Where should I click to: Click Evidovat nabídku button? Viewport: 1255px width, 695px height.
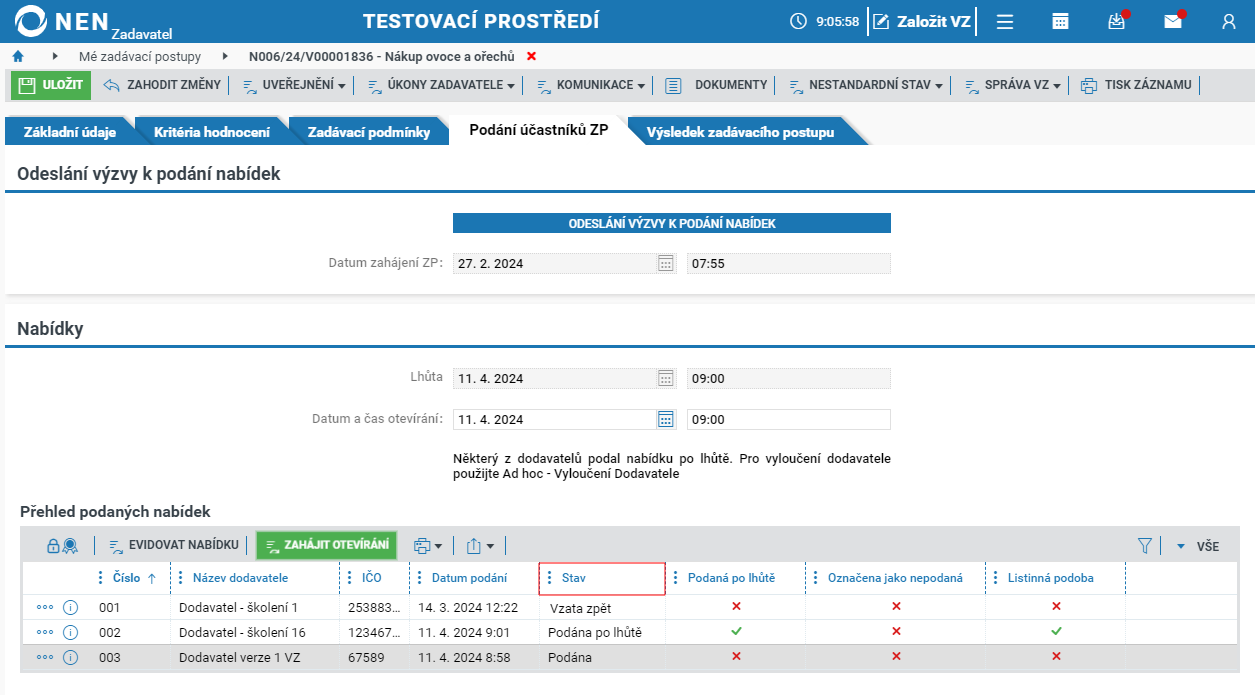pos(173,546)
